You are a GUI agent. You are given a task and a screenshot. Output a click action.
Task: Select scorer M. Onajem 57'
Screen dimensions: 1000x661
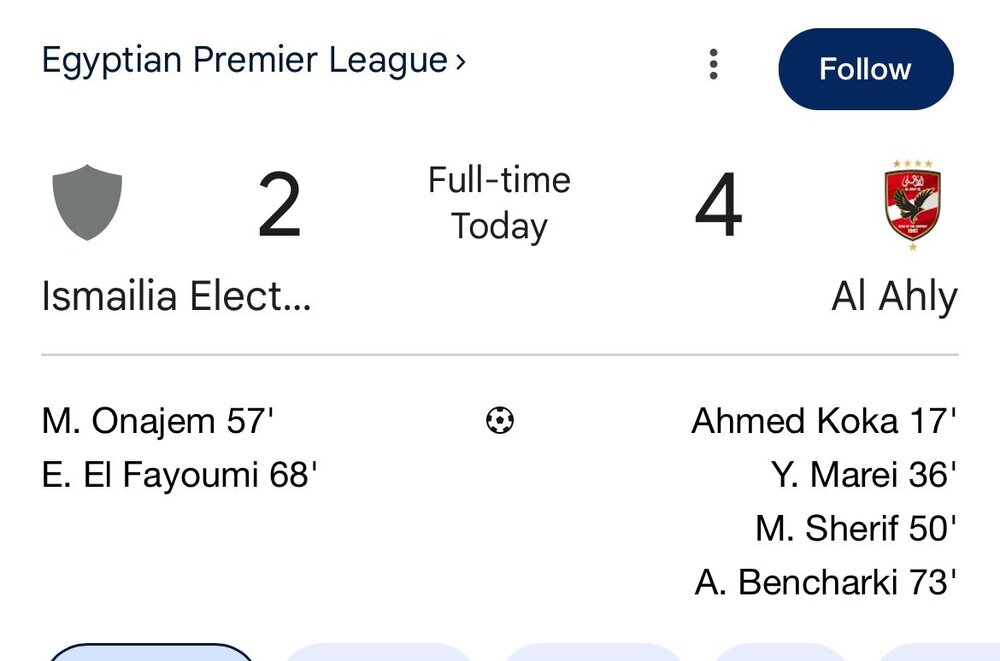(x=157, y=421)
